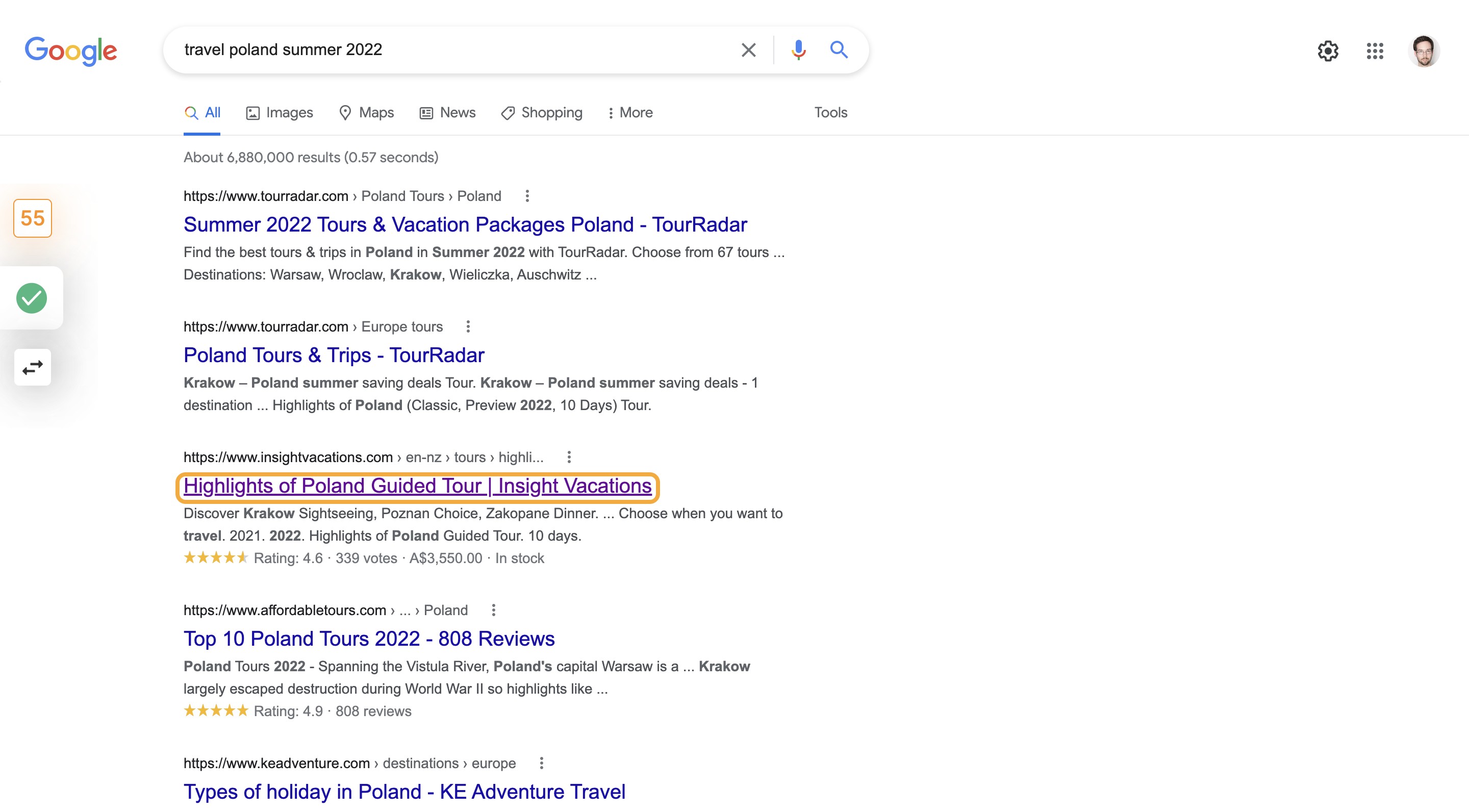
Task: Open three-dot menu beside Europe tours result
Action: (468, 327)
